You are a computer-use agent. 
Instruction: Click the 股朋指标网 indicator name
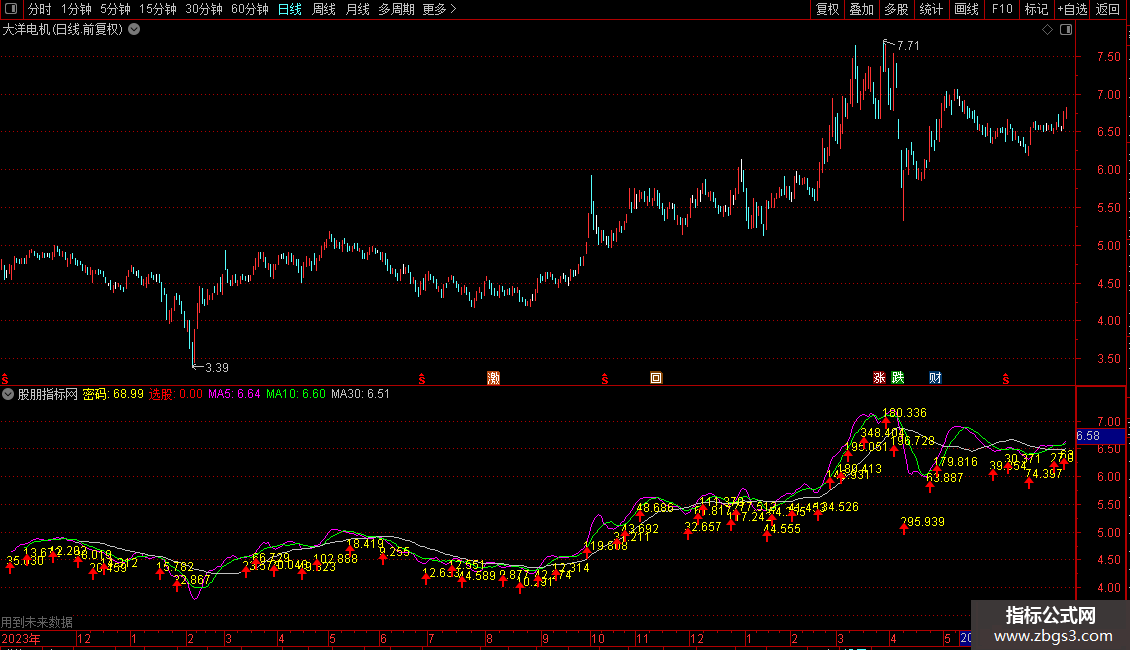[48, 394]
